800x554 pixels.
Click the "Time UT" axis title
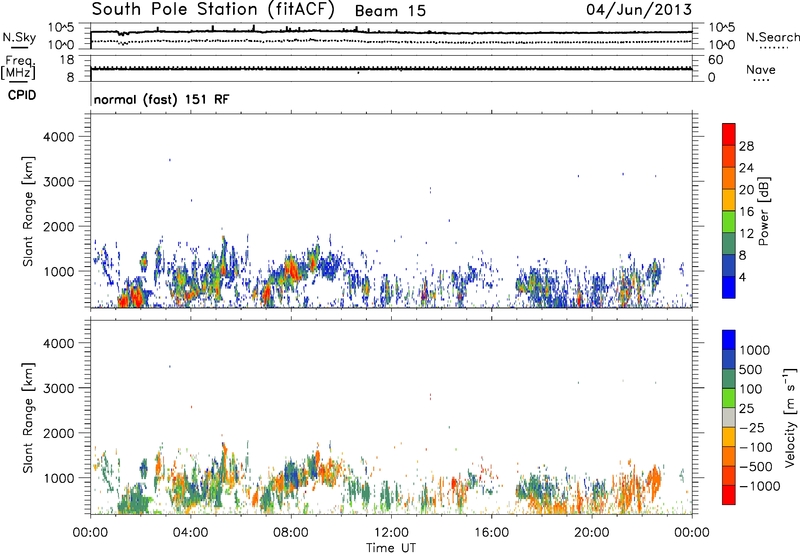[x=391, y=548]
